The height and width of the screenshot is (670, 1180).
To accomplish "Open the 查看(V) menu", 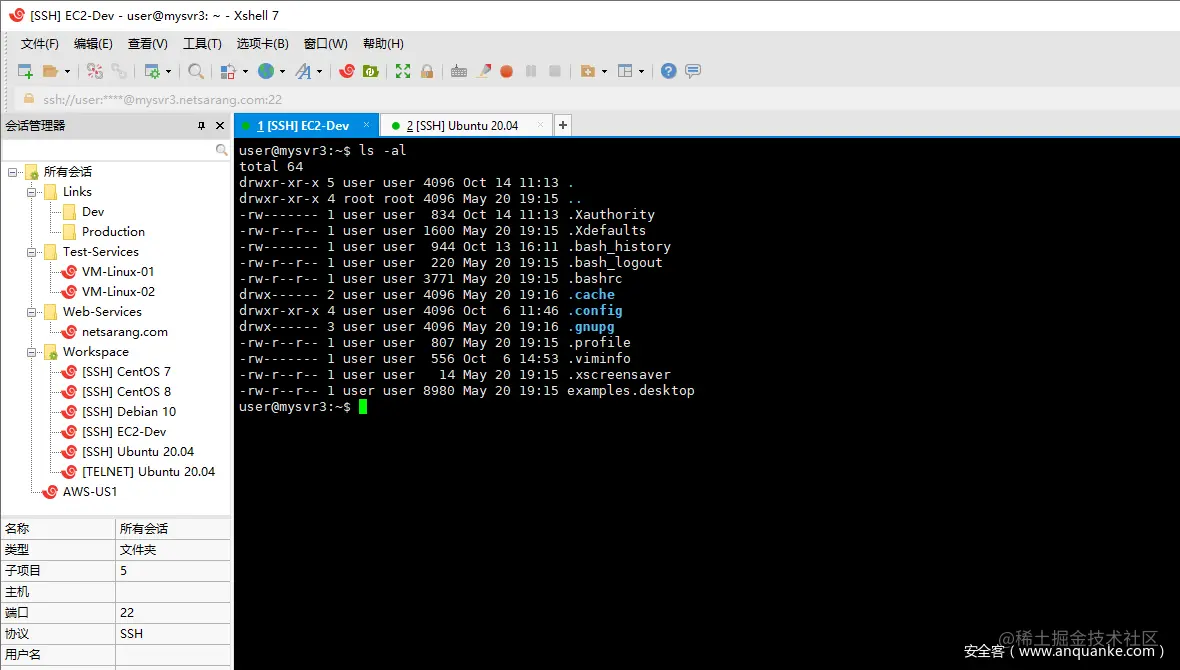I will tap(148, 44).
